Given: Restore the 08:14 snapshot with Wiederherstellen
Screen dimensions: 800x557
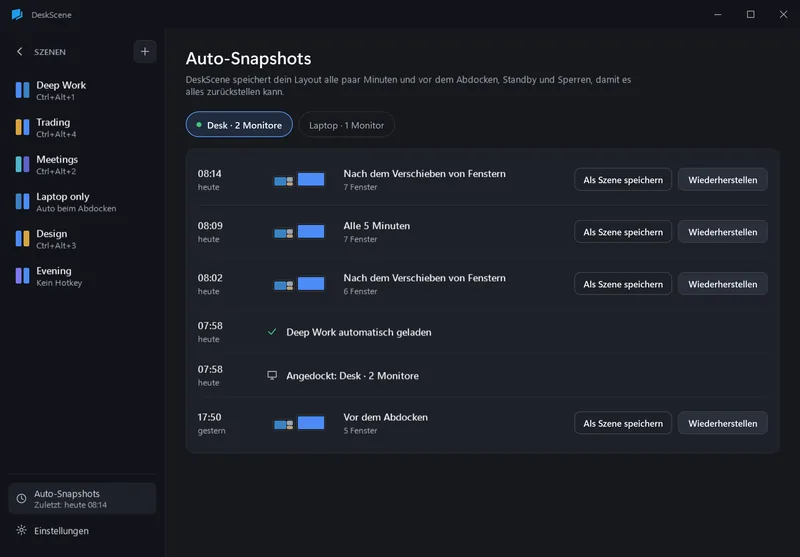Looking at the screenshot, I should click(x=722, y=180).
